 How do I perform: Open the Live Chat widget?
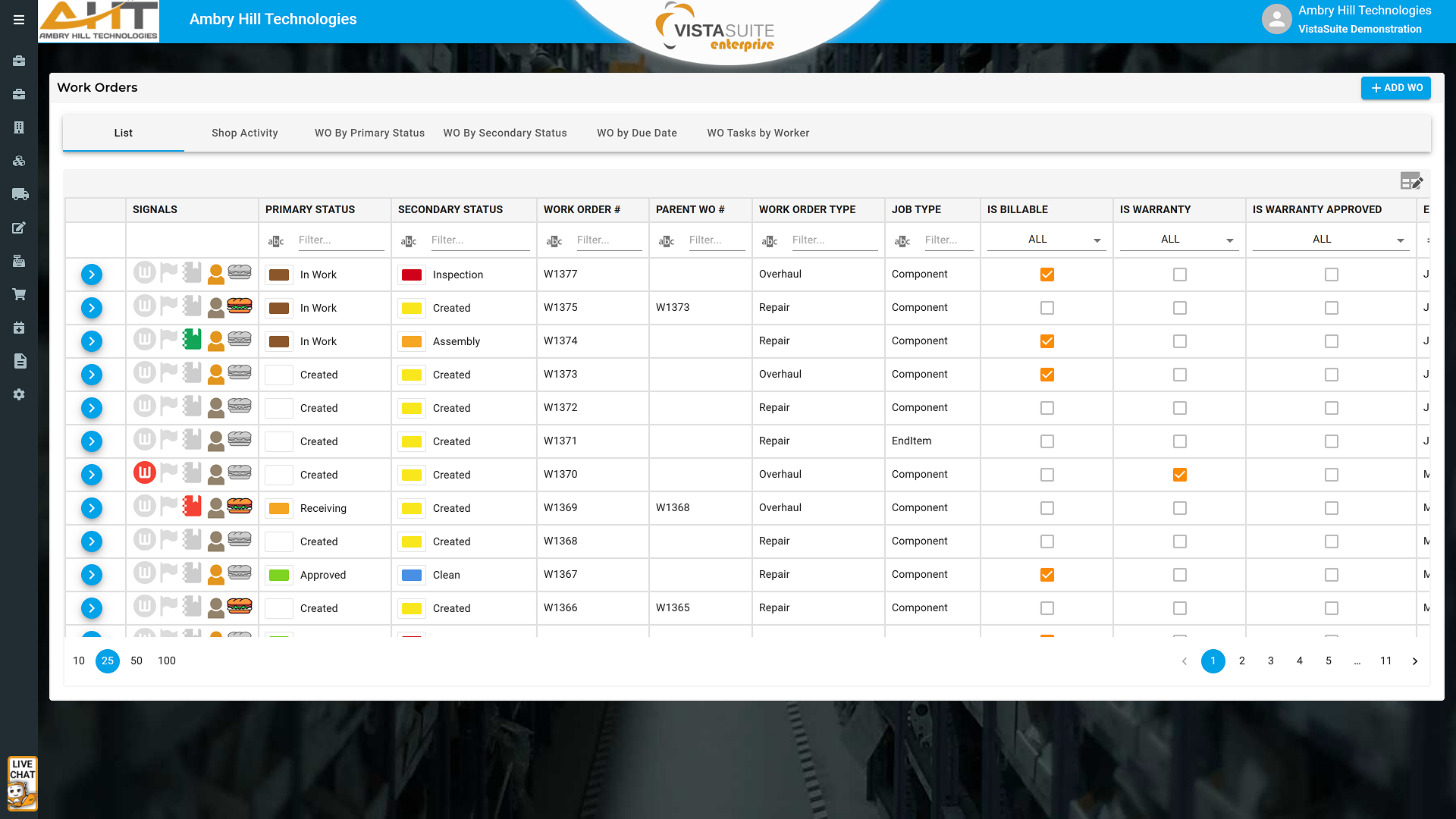[x=22, y=783]
